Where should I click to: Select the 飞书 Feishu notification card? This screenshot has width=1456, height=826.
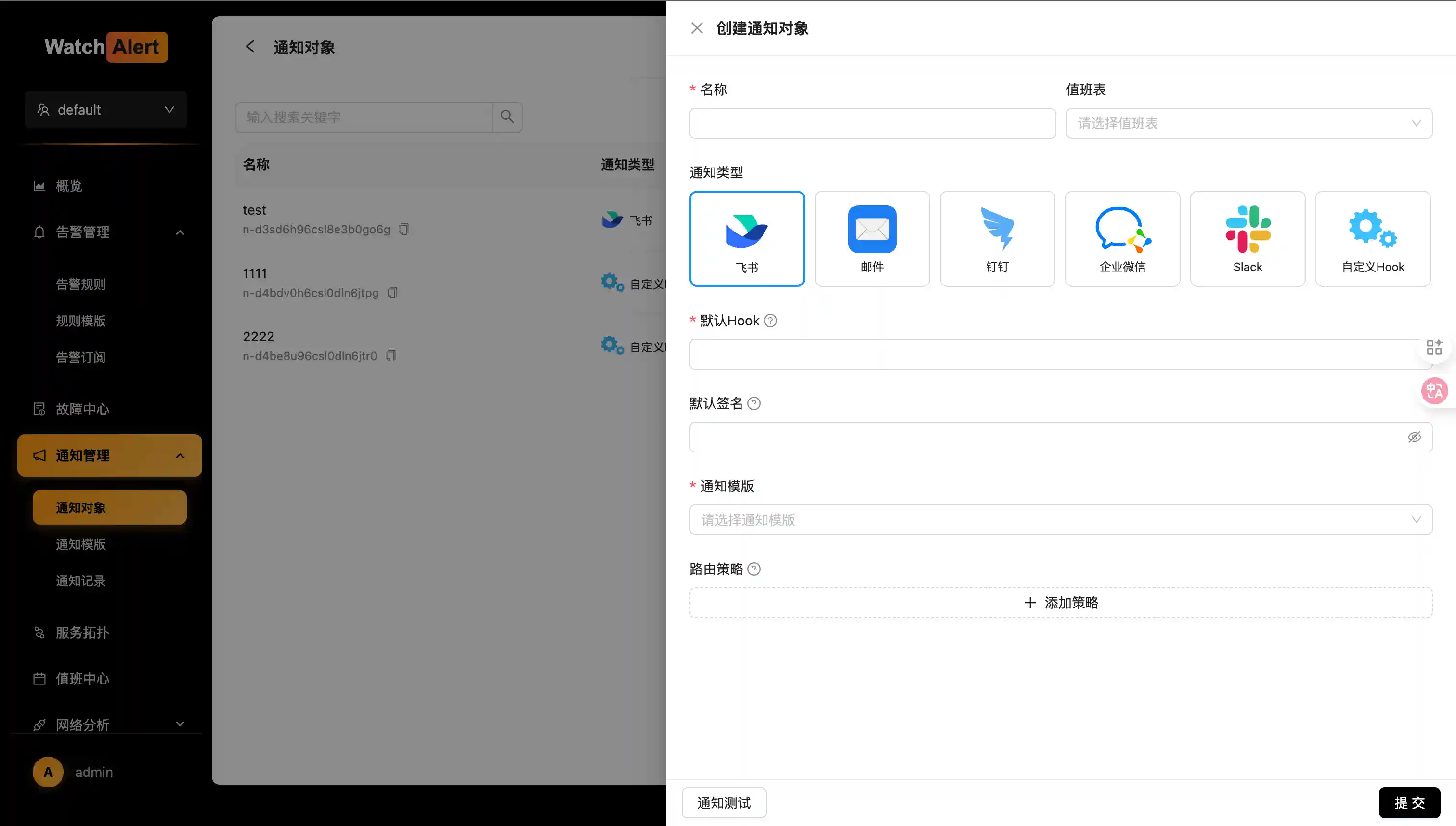click(747, 238)
